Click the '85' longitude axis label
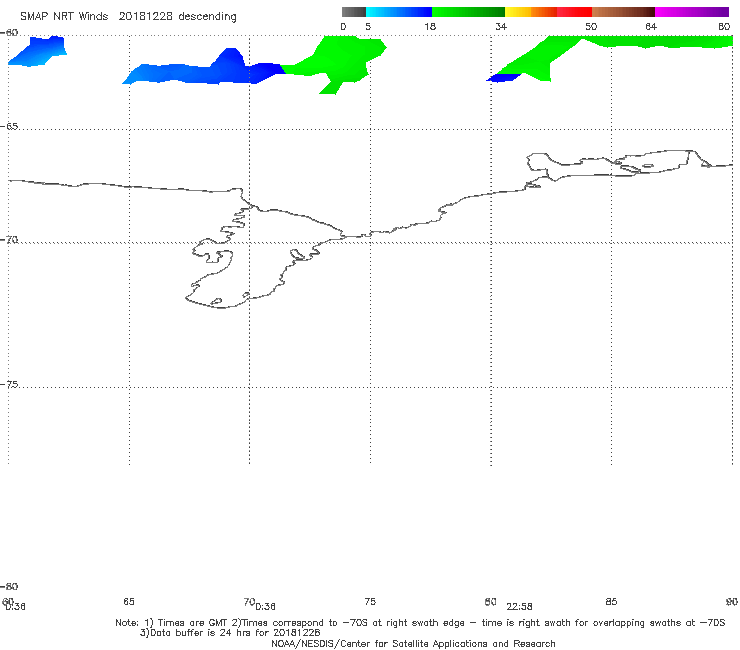 point(611,601)
